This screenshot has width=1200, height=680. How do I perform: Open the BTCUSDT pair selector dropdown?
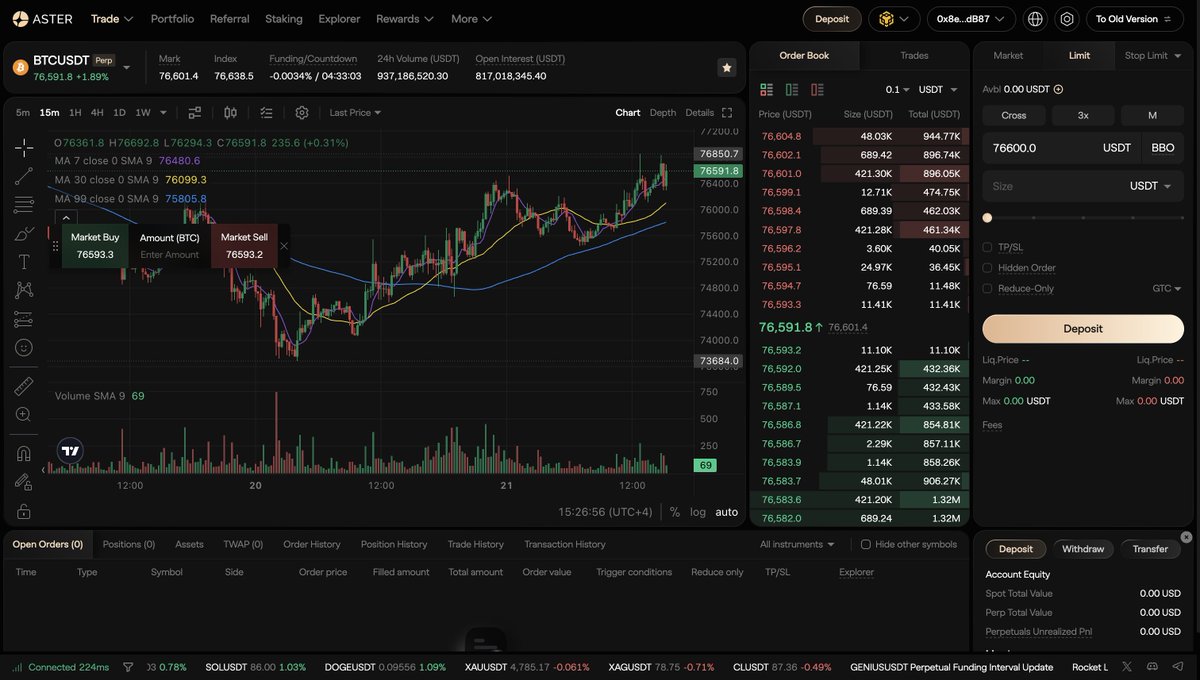[127, 67]
